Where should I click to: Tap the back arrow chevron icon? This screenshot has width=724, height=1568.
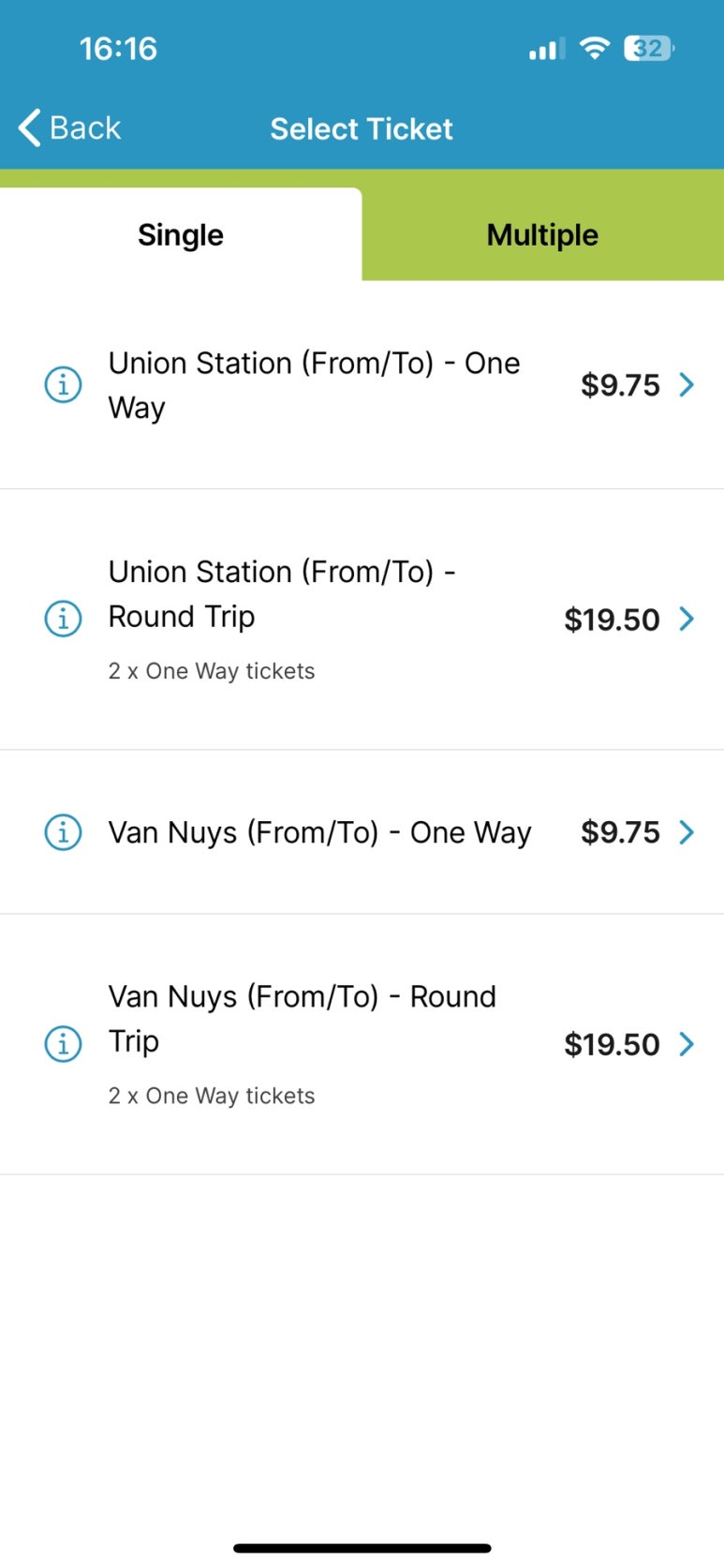(30, 127)
